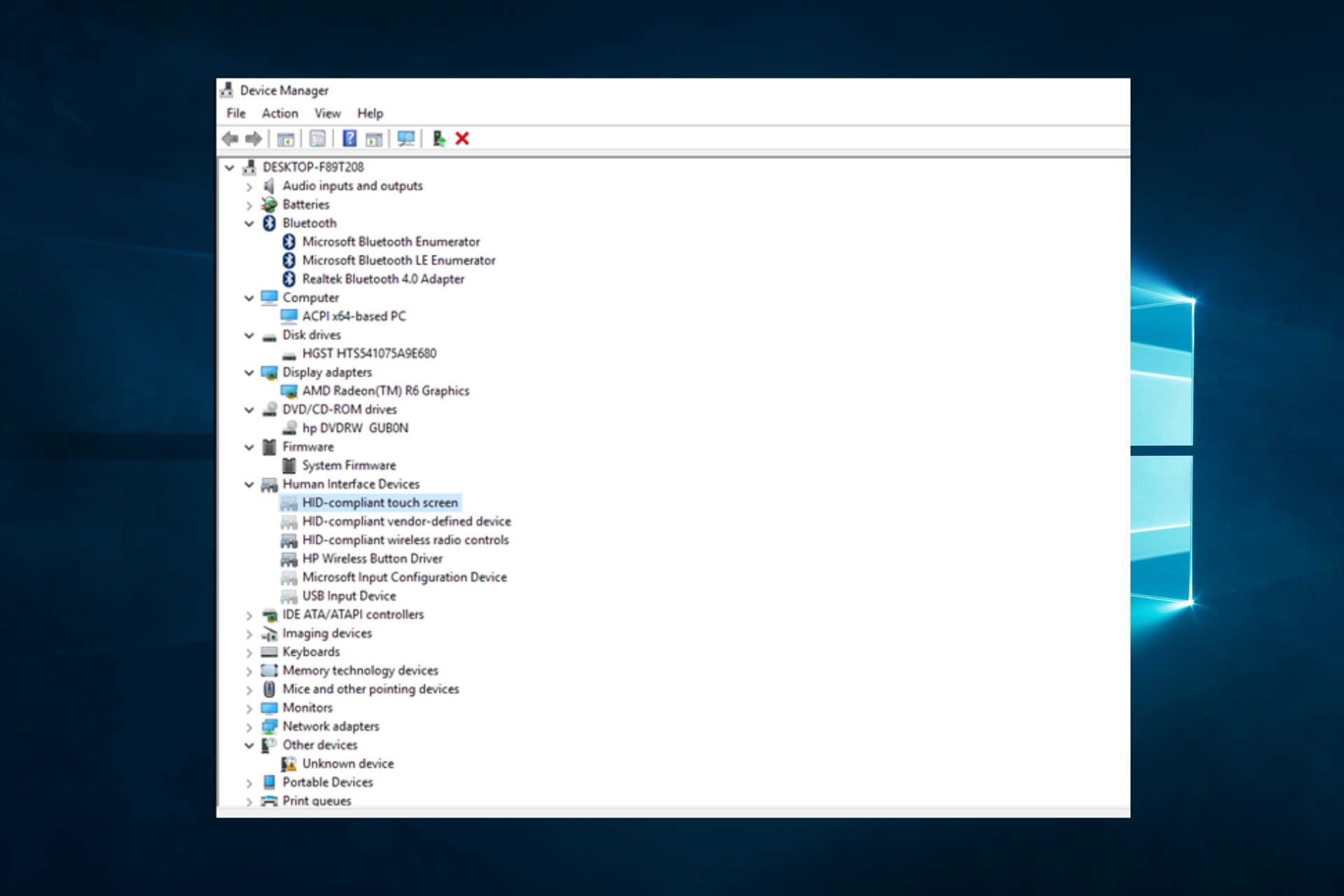Open the blue Help question-mark icon
Screen dimensions: 1344x896
tap(349, 139)
